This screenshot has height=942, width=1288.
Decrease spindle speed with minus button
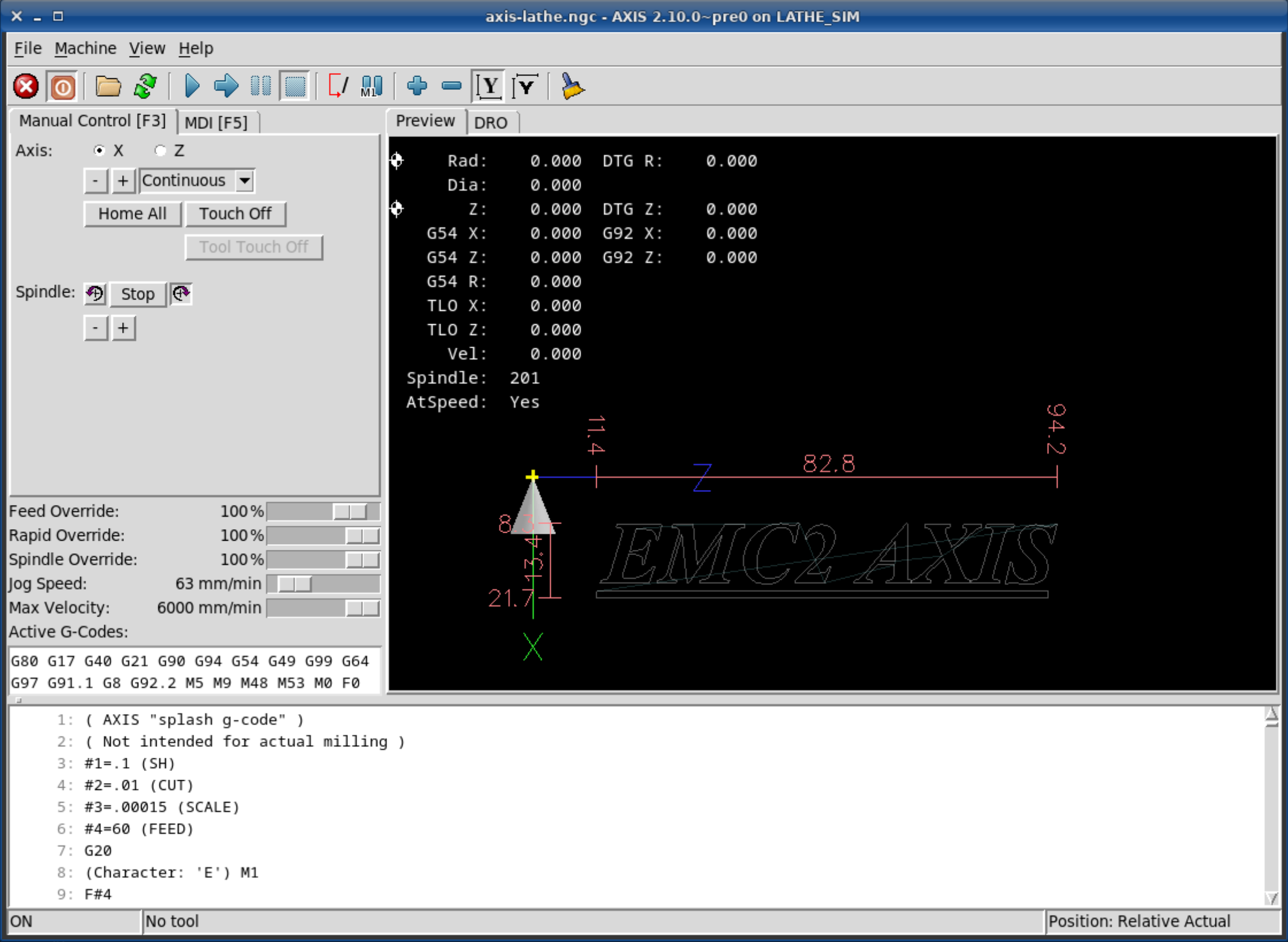point(96,328)
